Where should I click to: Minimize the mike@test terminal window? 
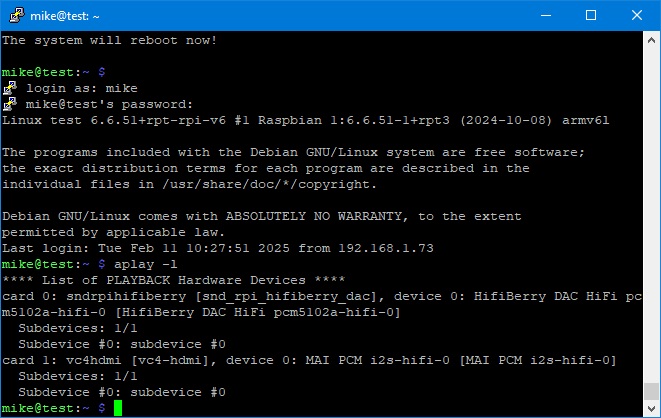546,16
